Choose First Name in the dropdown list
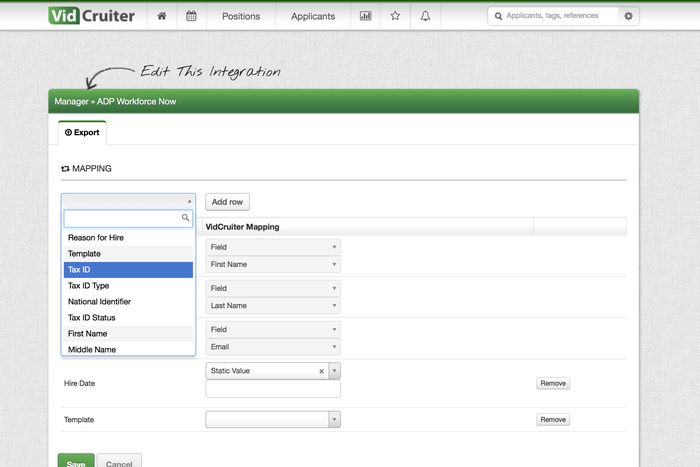The image size is (700, 467). 128,334
